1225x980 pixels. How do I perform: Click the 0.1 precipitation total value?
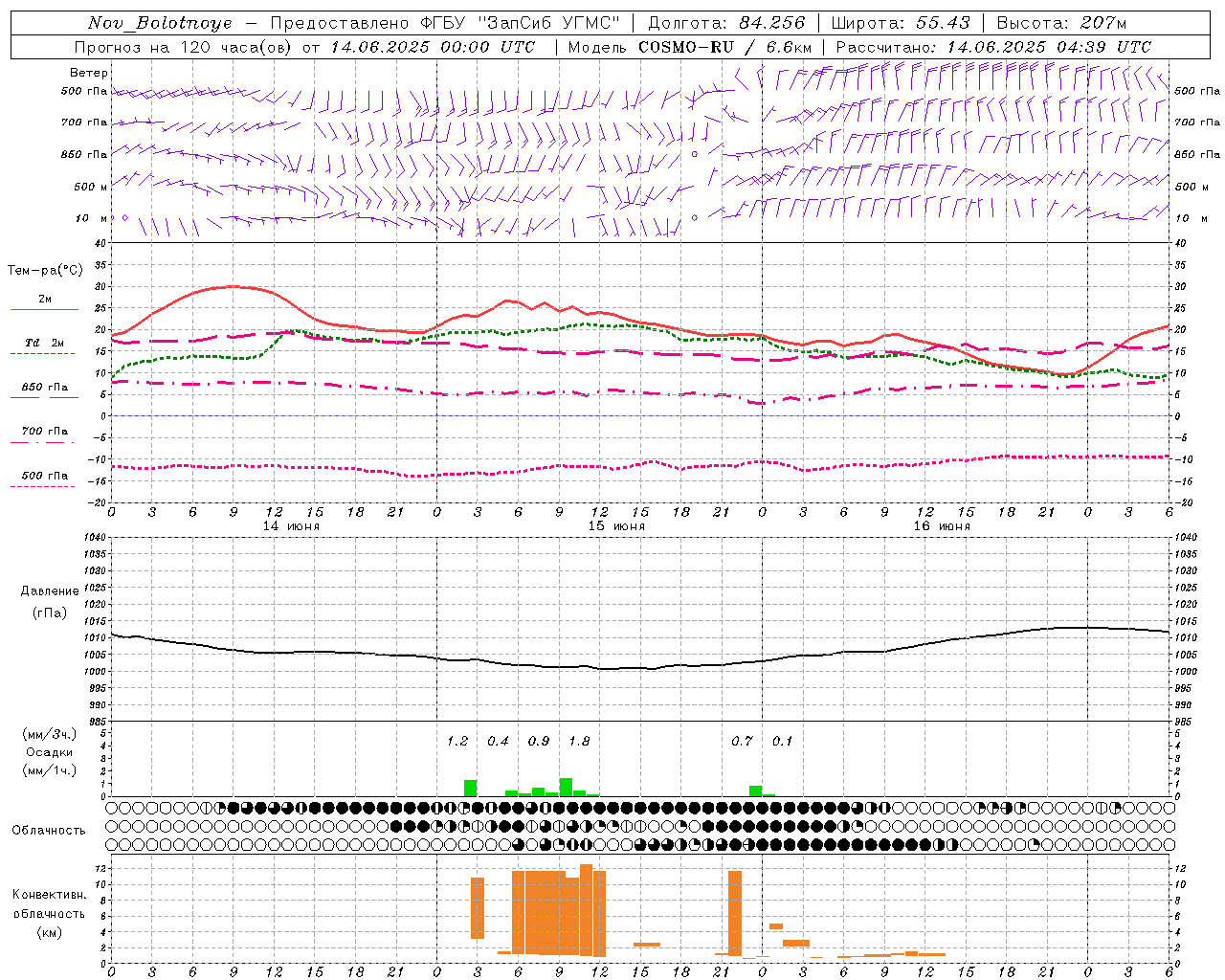[x=783, y=741]
